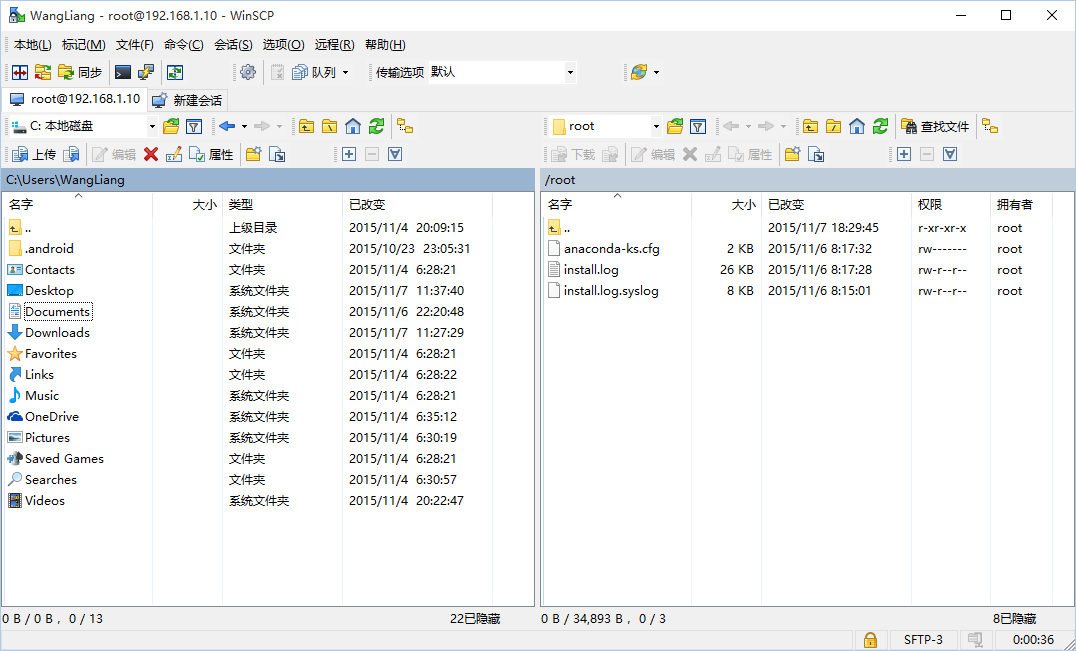
Task: Click remote panel Open Directory icon
Action: click(x=675, y=126)
